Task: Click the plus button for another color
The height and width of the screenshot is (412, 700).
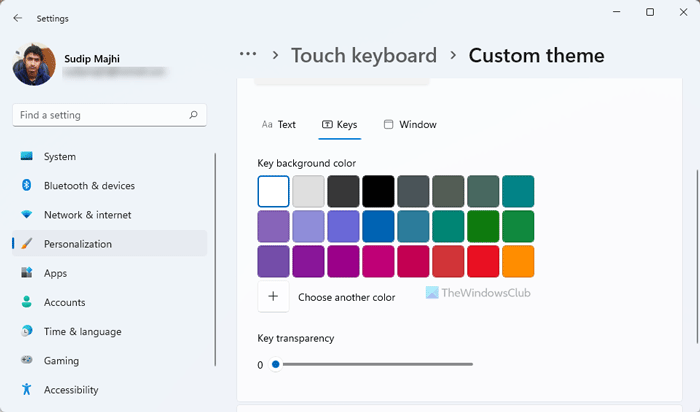Action: tap(273, 297)
